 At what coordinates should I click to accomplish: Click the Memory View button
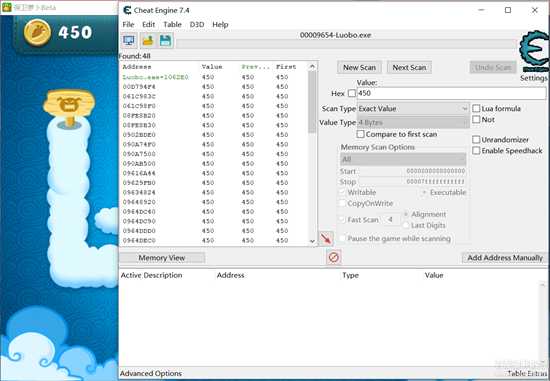[x=162, y=258]
